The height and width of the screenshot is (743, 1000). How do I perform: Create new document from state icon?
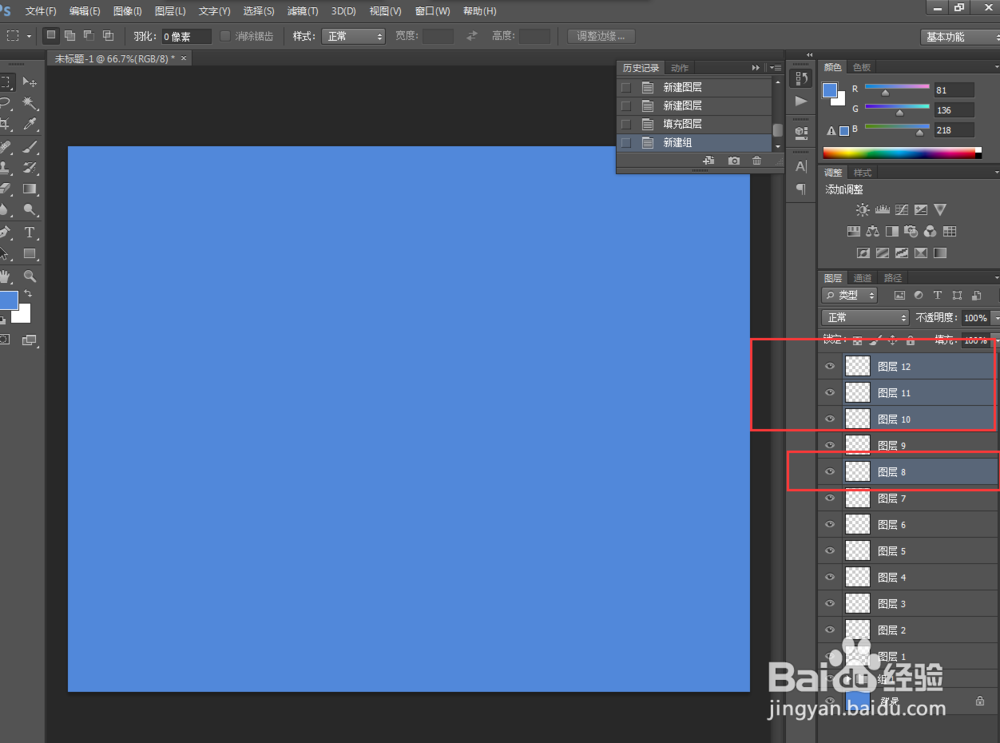(x=709, y=161)
